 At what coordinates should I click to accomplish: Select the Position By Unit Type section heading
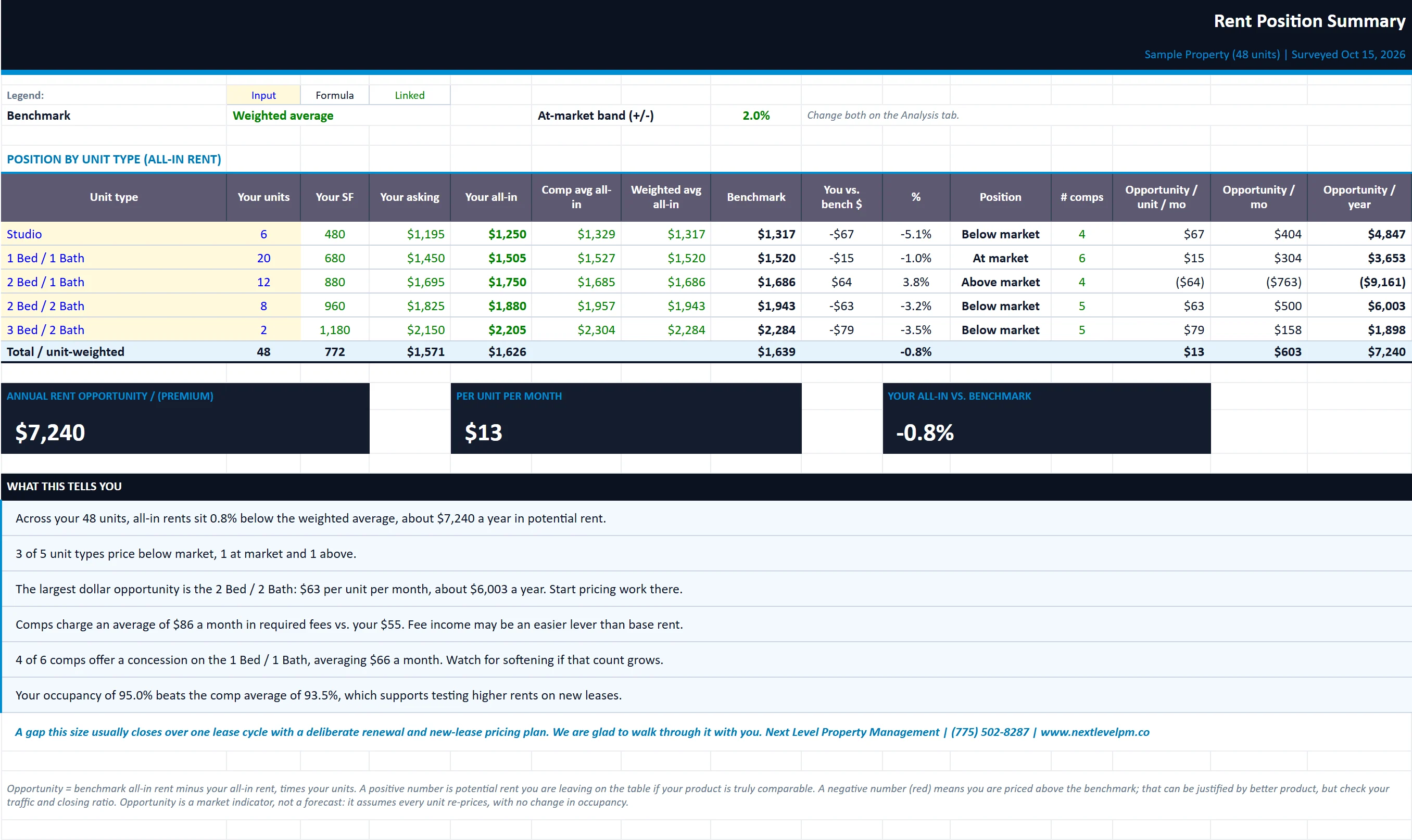tap(114, 159)
